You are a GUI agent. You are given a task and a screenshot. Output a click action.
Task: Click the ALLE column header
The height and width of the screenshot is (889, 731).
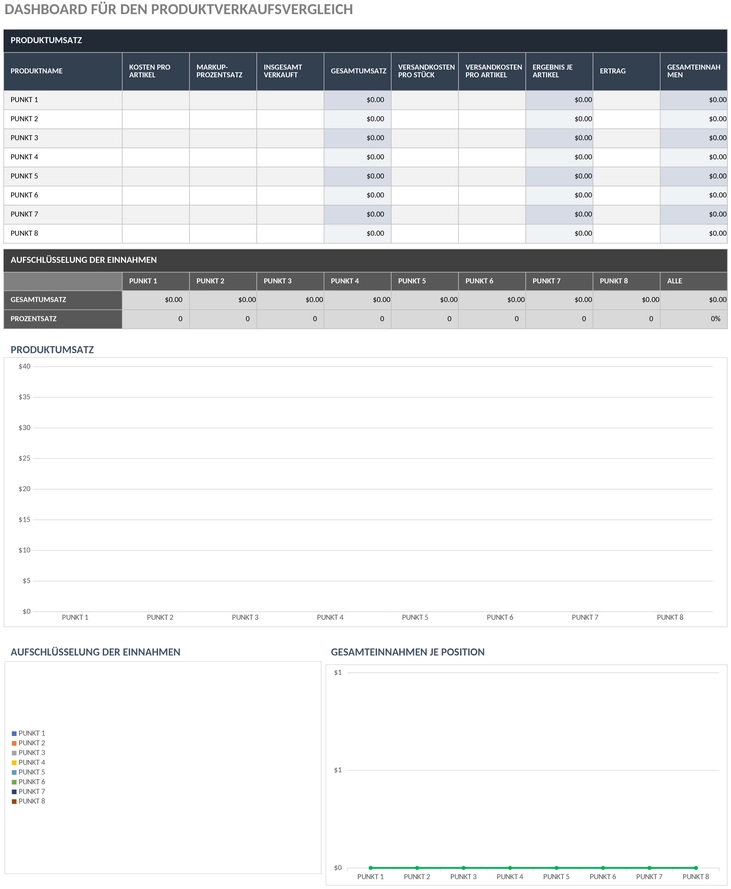click(694, 281)
